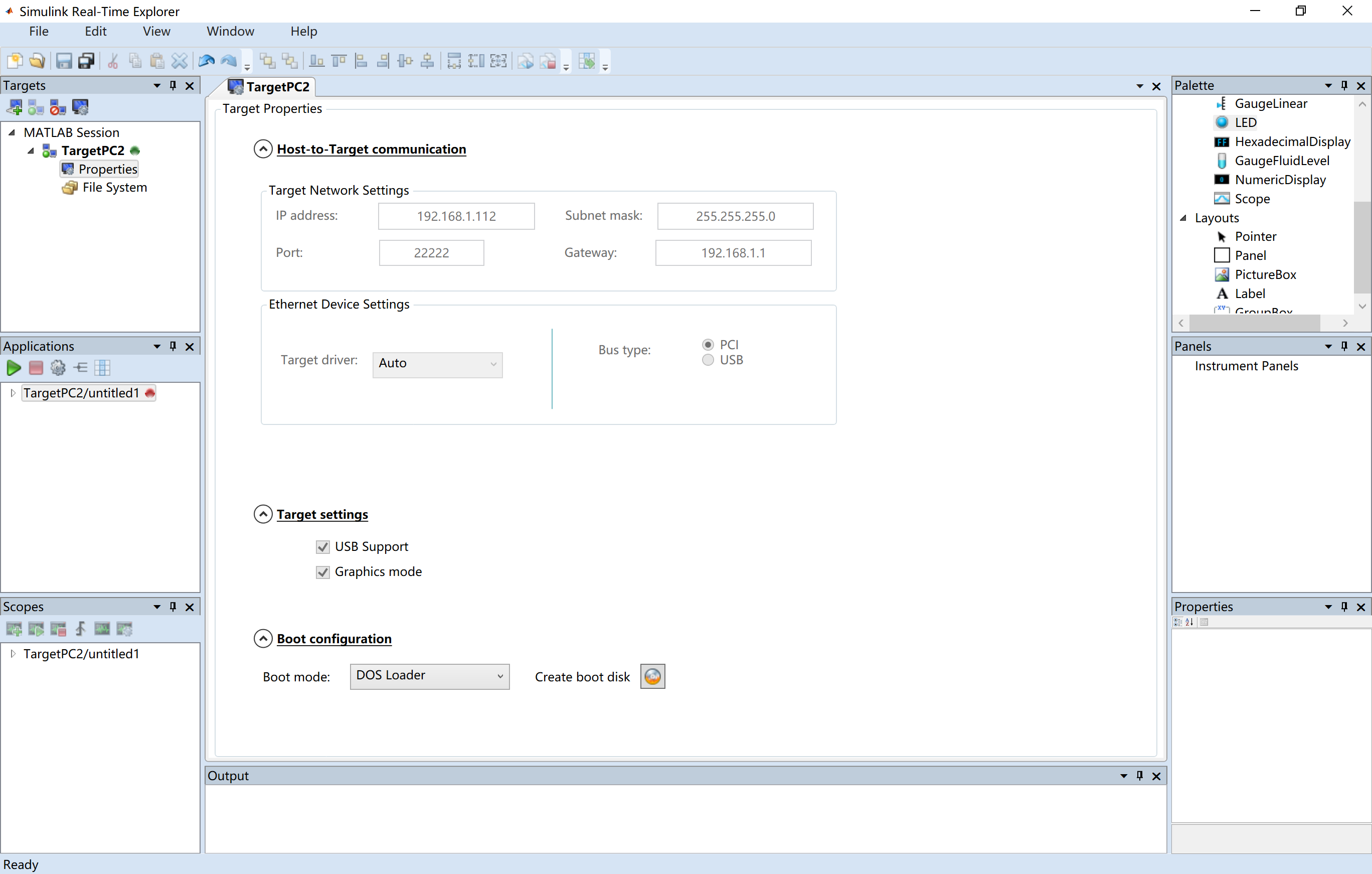Click the Target settings section heading

pyautogui.click(x=322, y=514)
